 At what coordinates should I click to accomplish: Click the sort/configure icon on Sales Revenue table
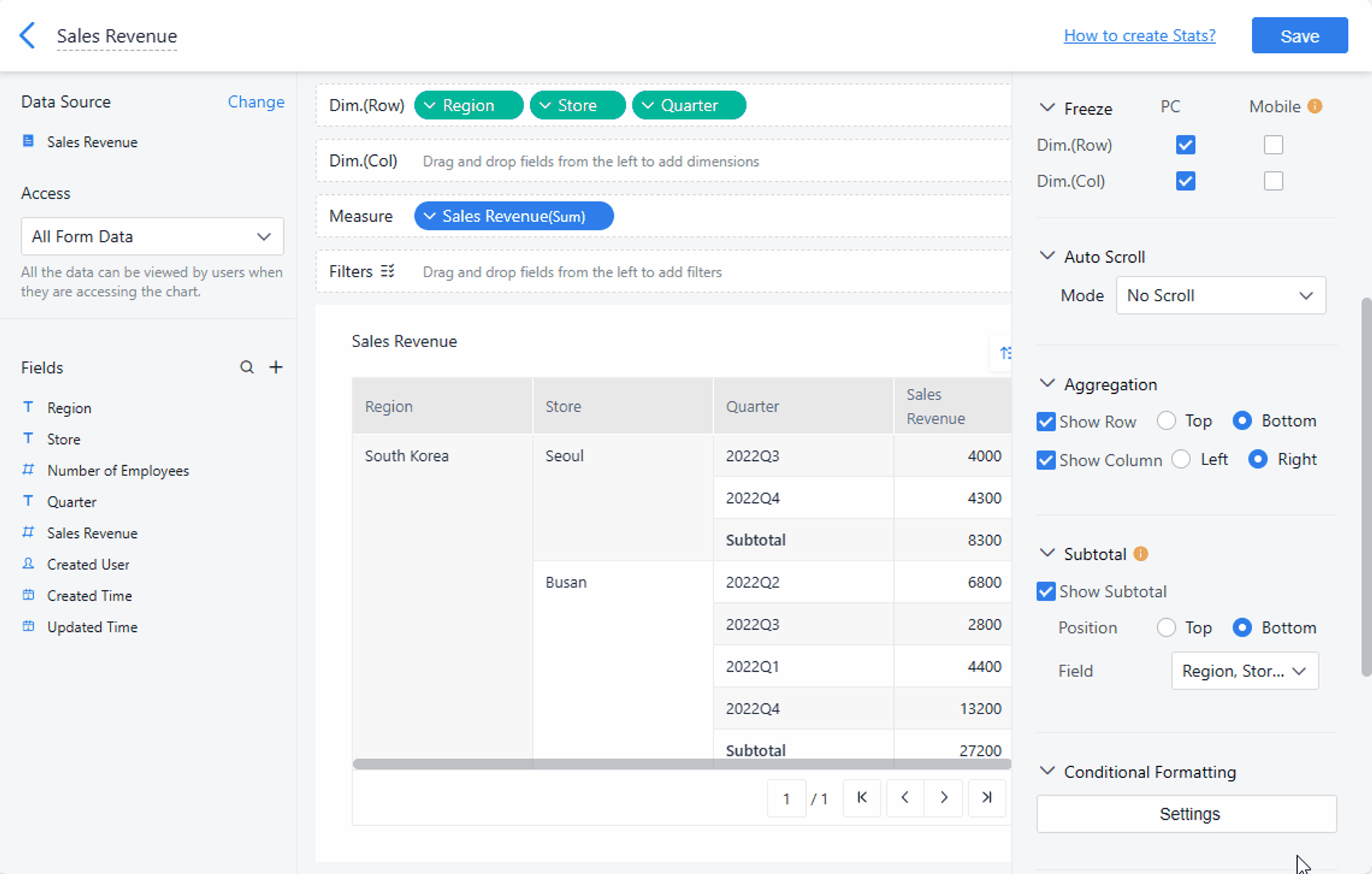(1006, 351)
